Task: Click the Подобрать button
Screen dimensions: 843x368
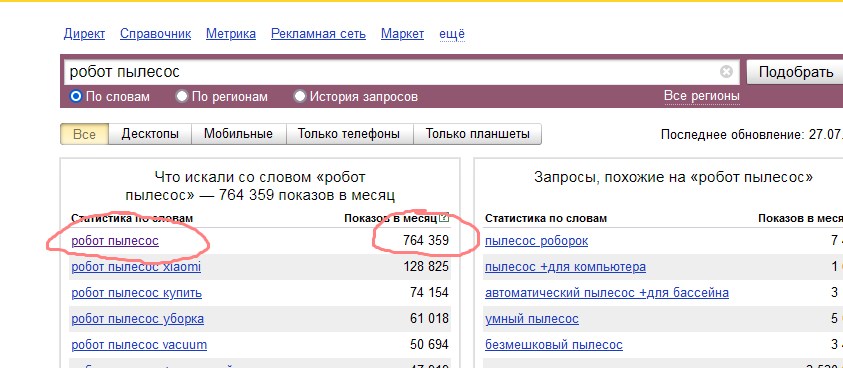Action: pos(796,72)
